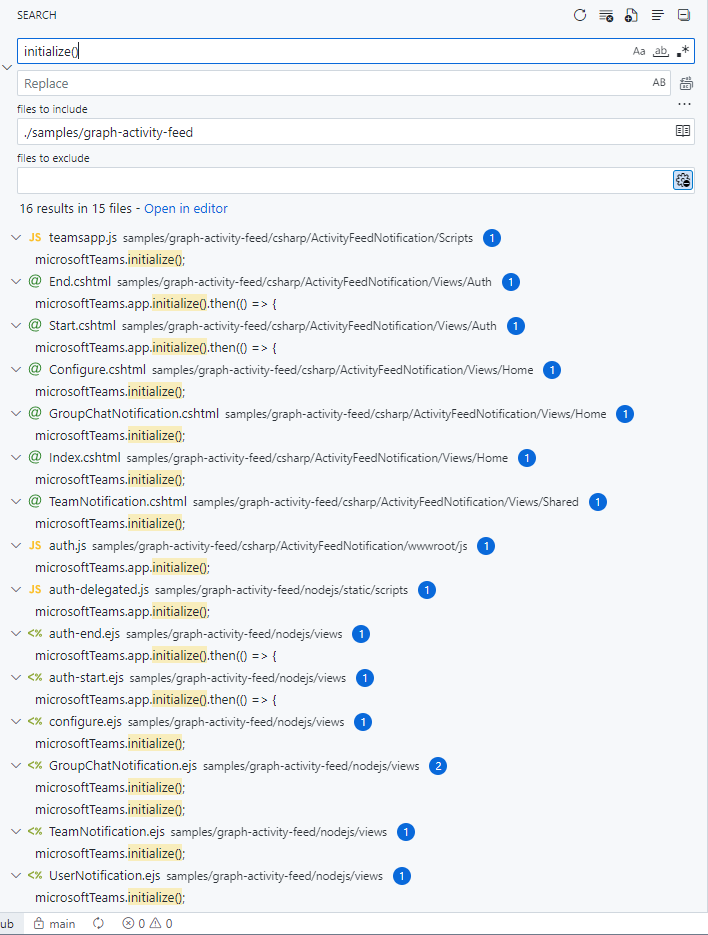Disable Use Exclude Settings and Ignore Files
Screen dimensions: 708x935
[x=682, y=180]
